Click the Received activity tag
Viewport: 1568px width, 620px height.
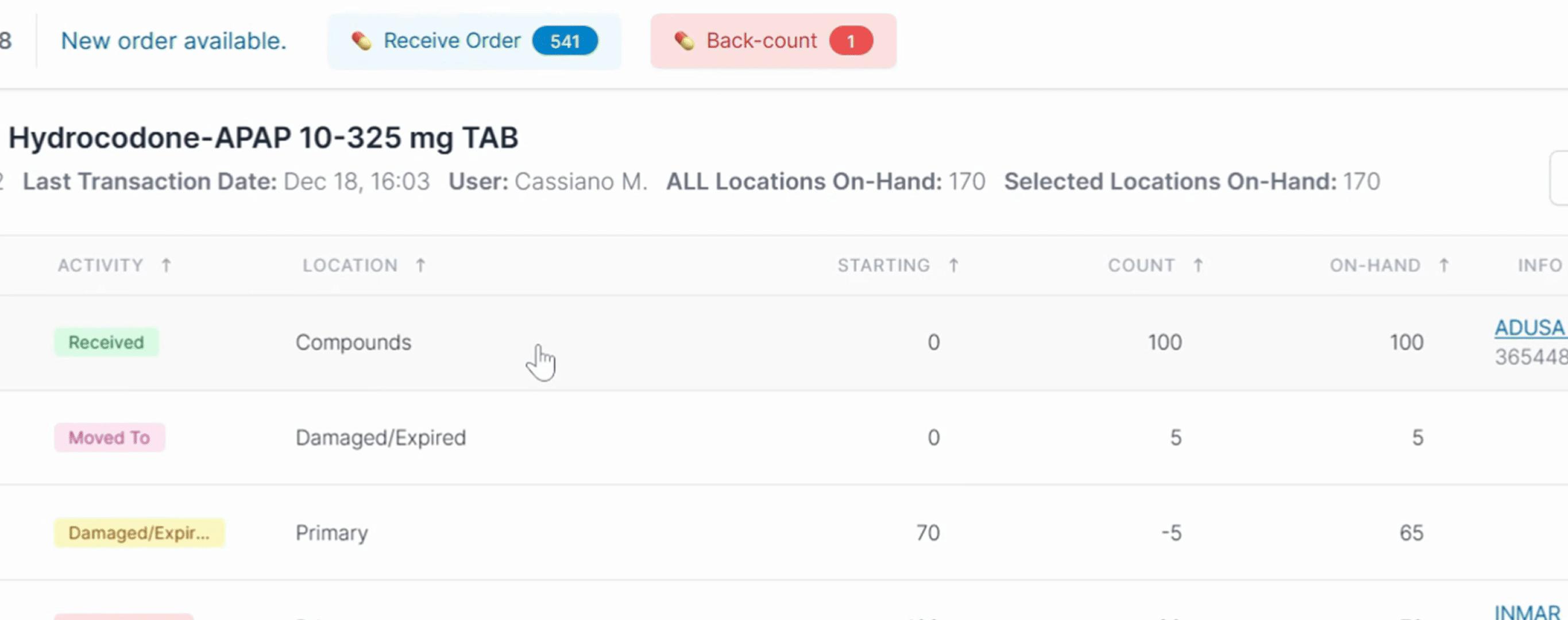tap(106, 343)
